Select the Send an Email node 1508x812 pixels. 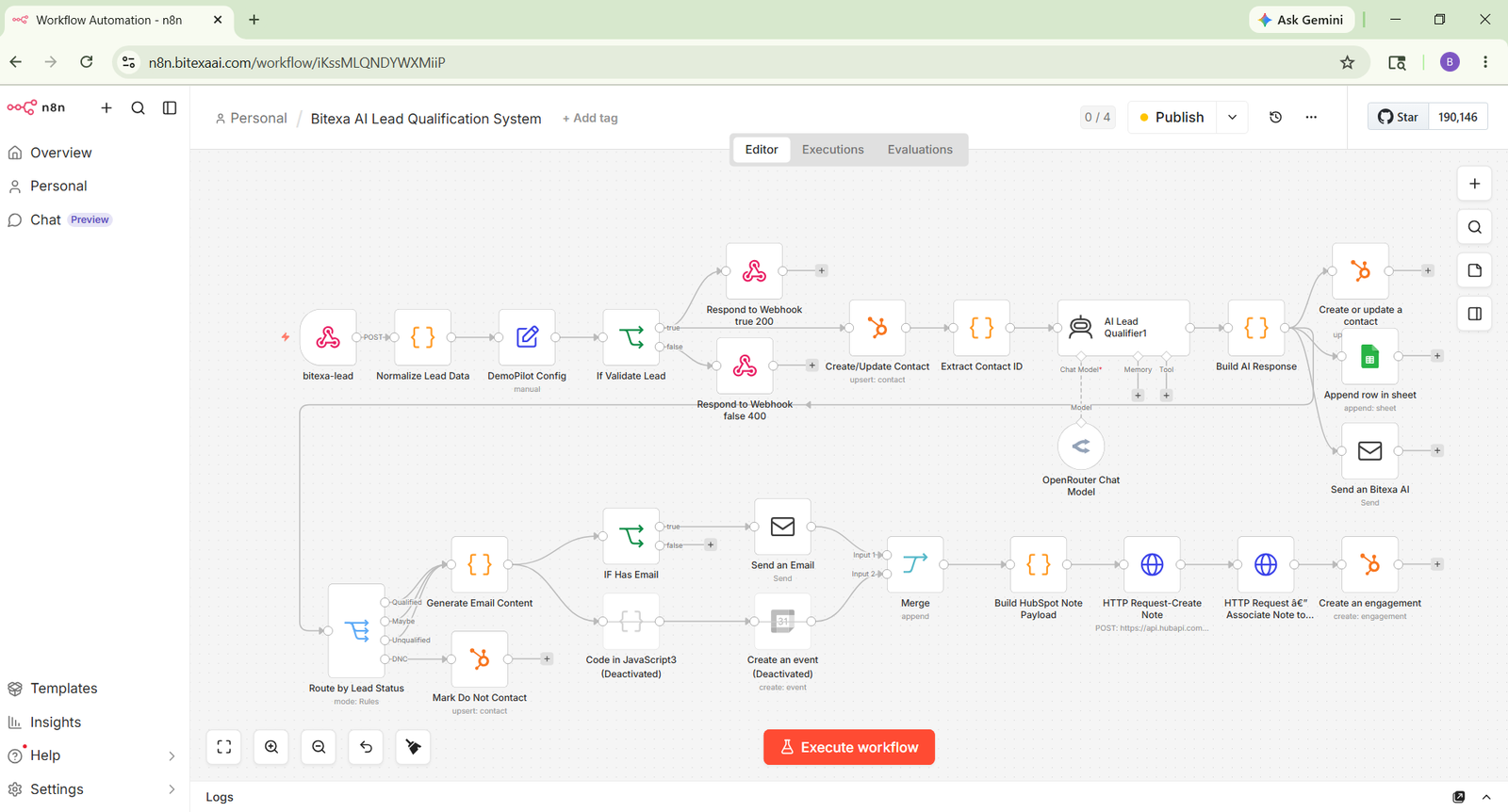point(782,527)
